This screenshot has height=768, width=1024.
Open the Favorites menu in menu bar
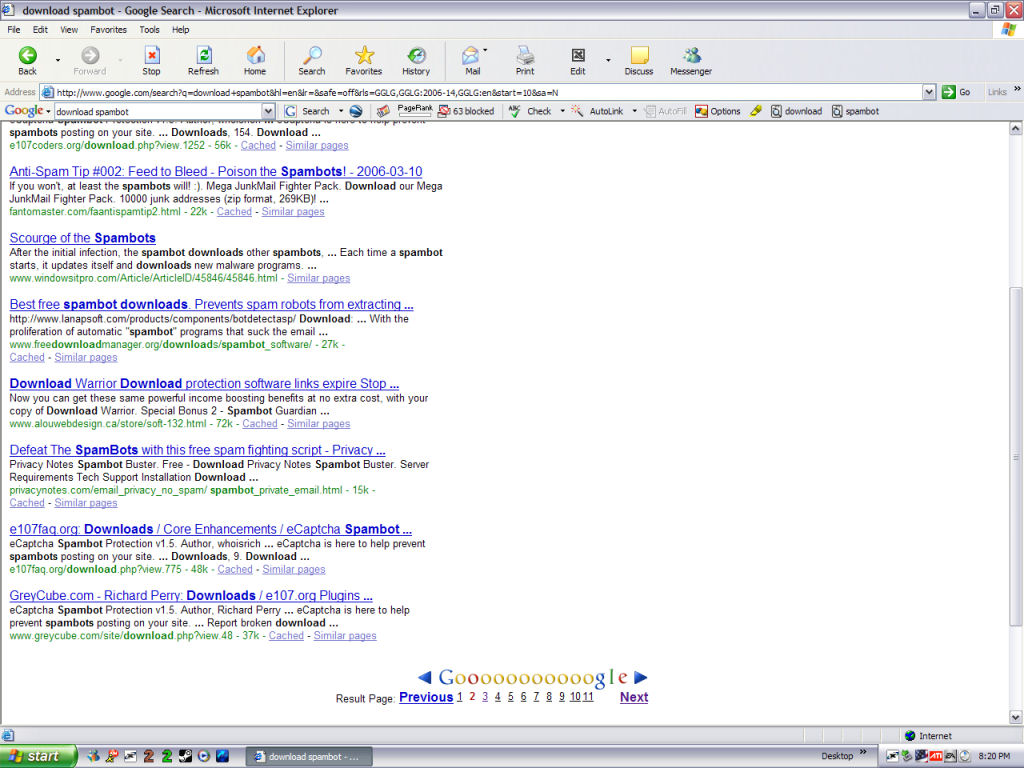pos(108,29)
